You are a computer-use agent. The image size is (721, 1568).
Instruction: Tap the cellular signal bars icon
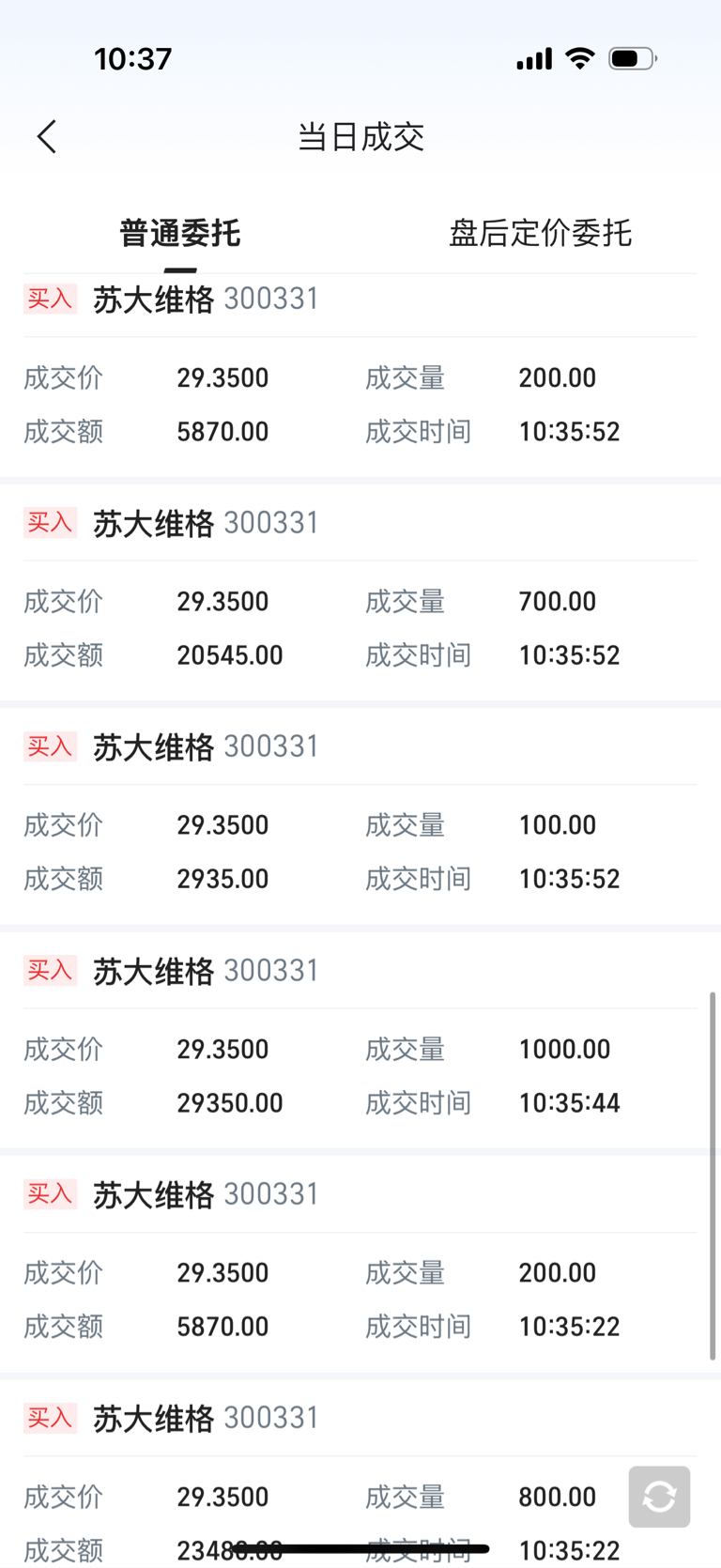(534, 60)
